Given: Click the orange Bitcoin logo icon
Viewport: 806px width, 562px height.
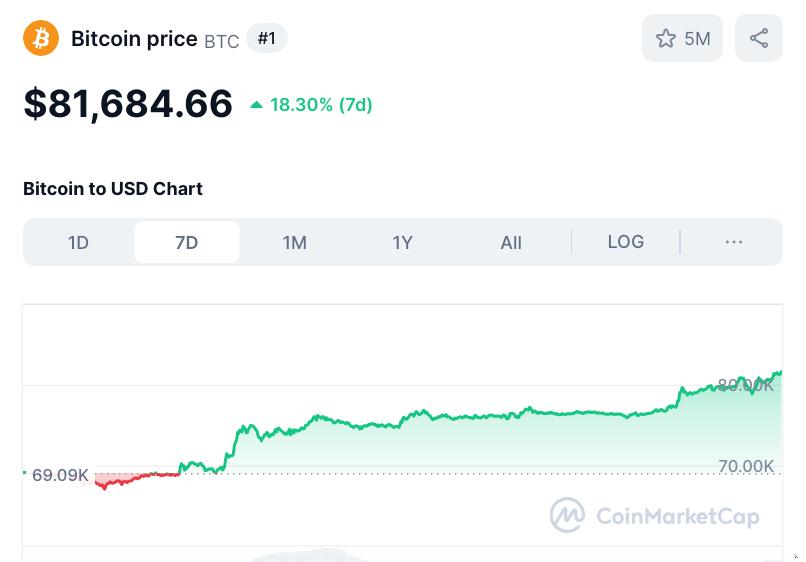Looking at the screenshot, I should (41, 39).
